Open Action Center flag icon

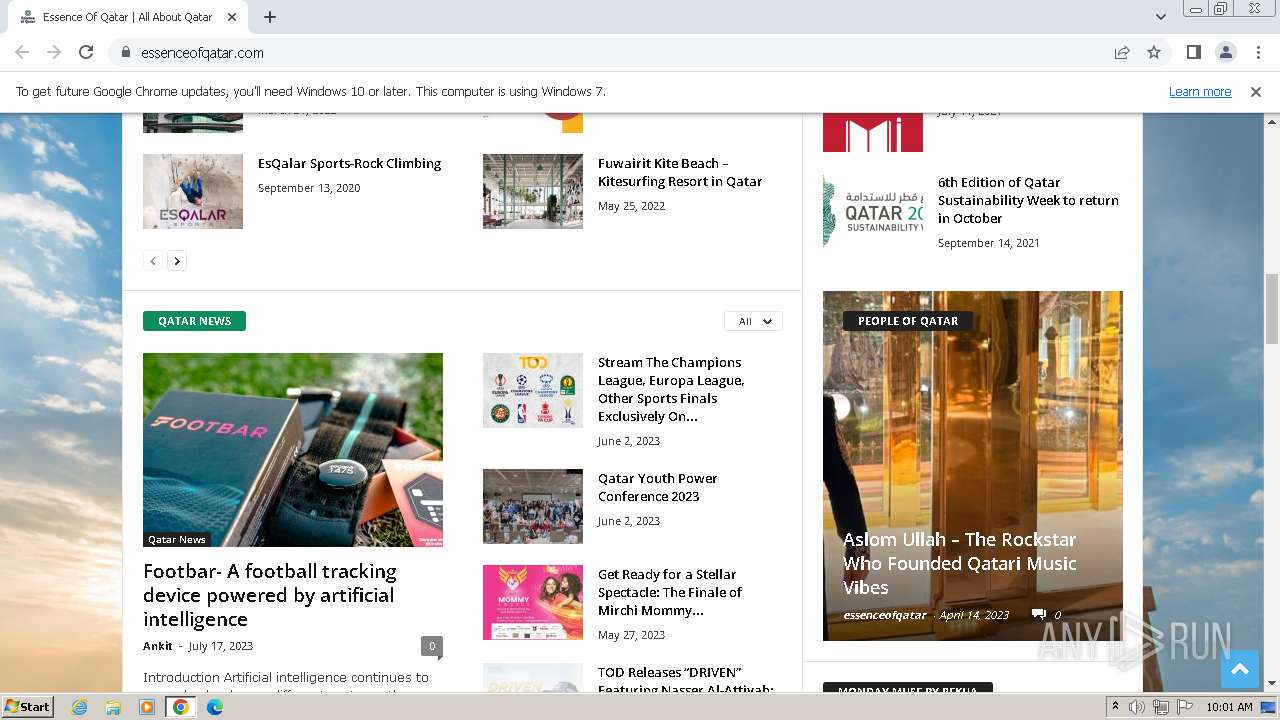click(x=1185, y=707)
